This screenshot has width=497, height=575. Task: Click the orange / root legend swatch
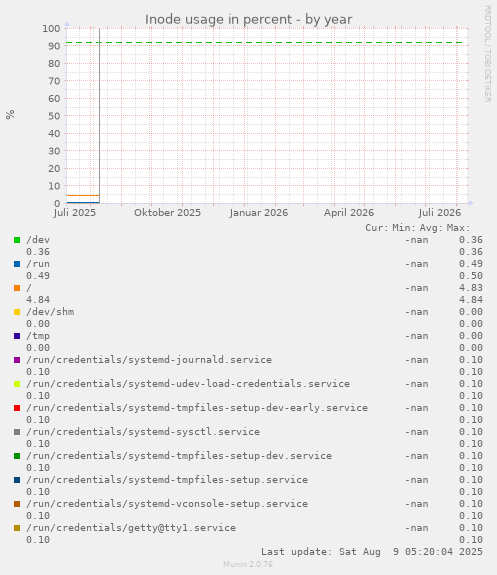(17, 288)
